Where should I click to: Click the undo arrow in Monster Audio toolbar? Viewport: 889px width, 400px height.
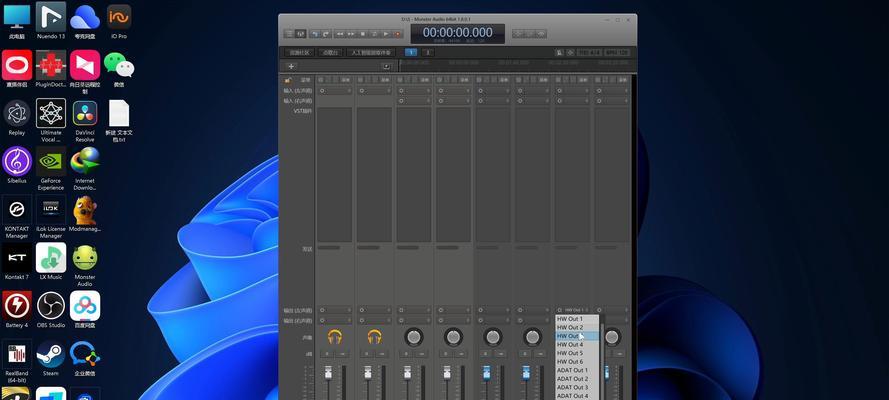tap(315, 34)
